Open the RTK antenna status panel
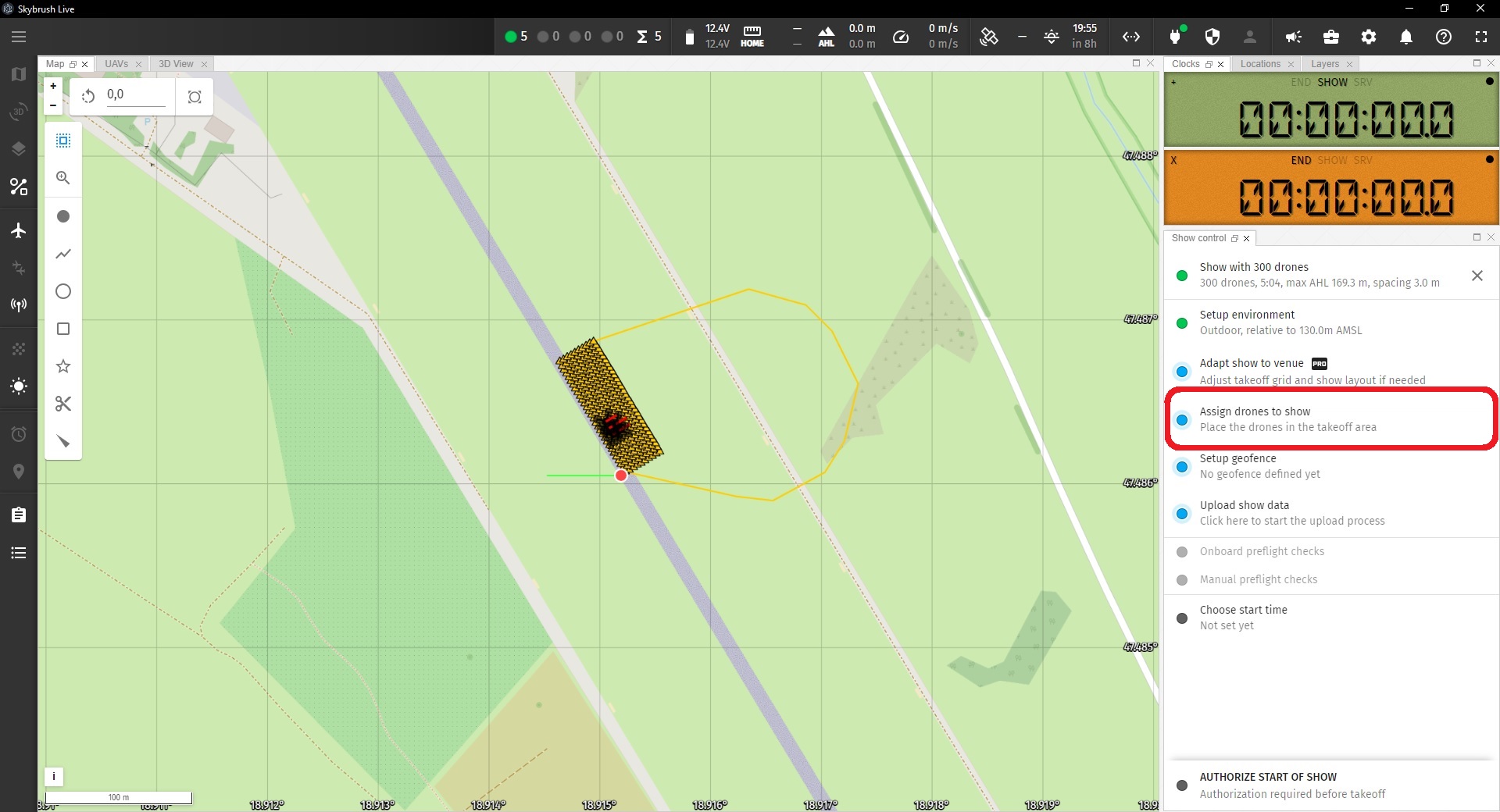Screen dimensions: 1500x812 (18, 304)
